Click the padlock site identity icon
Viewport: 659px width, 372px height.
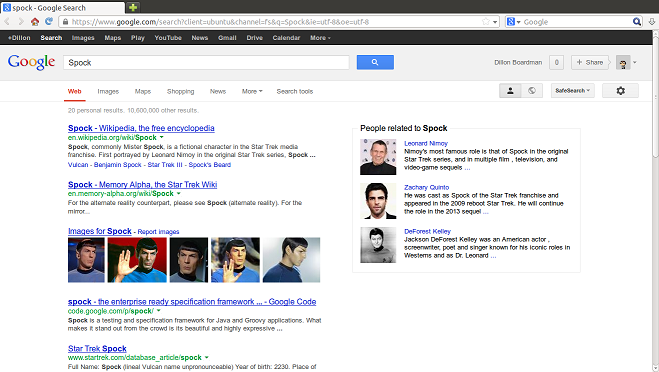click(65, 22)
